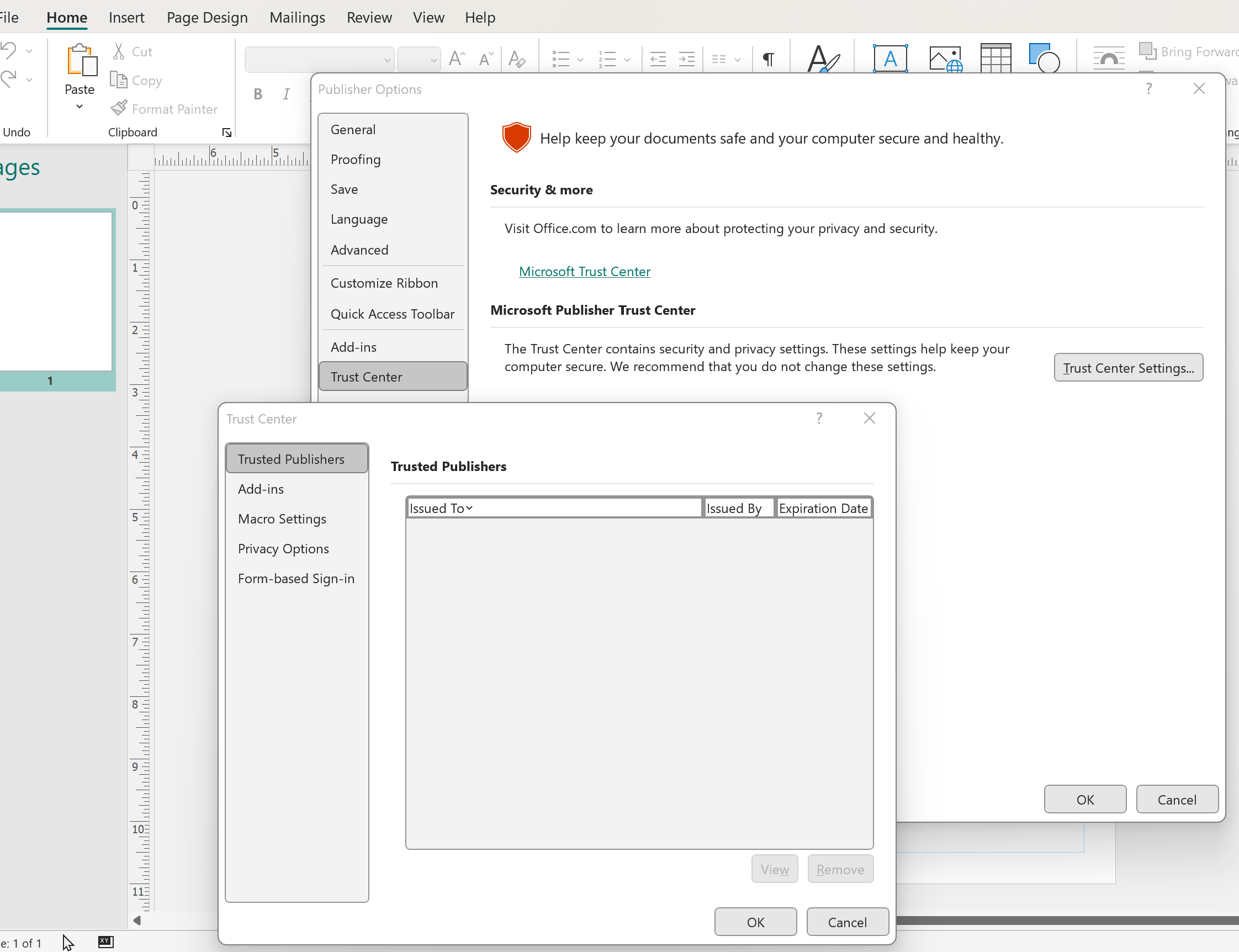
Task: Click the Clear Formatting icon
Action: [517, 59]
